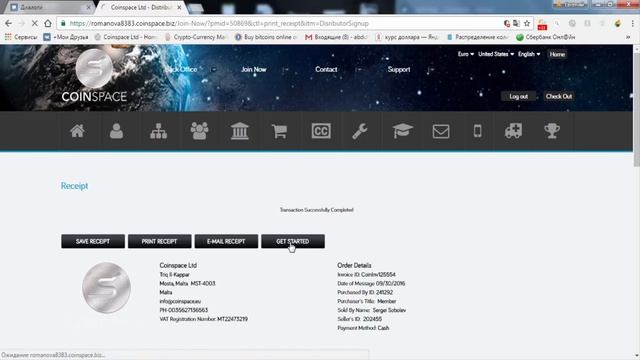Click the browser home button
The height and width of the screenshot is (360, 640).
pos(48,23)
